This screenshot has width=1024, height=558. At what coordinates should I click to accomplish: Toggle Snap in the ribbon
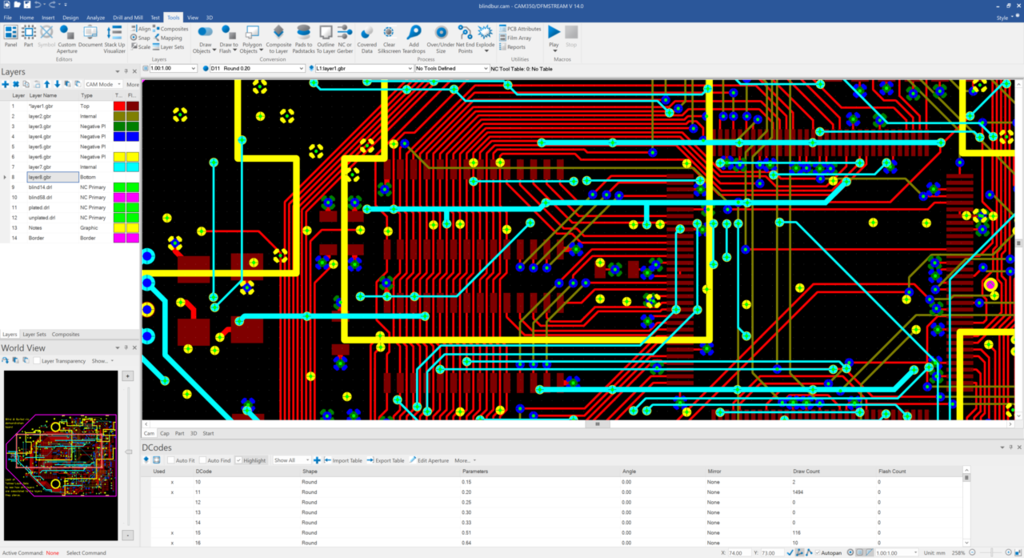click(140, 38)
